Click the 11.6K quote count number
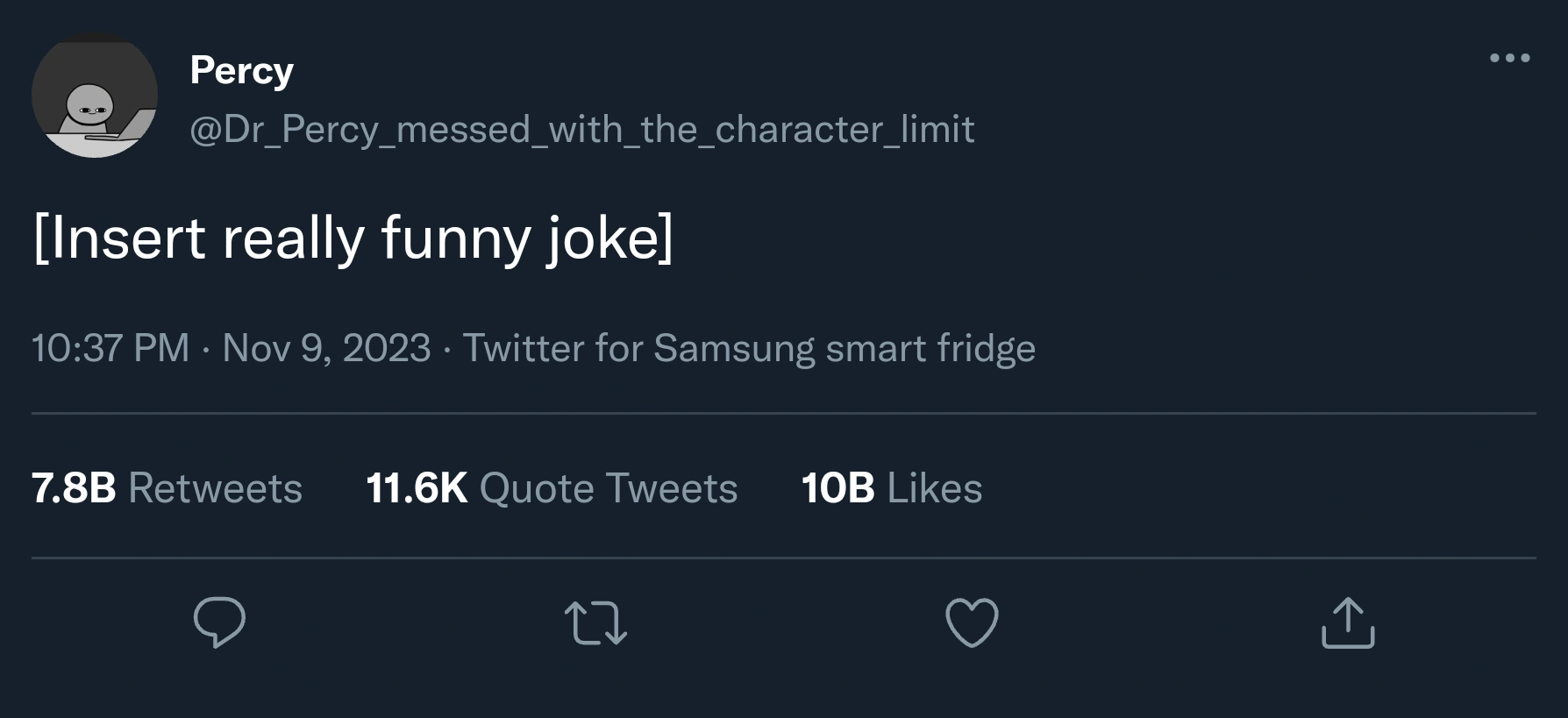This screenshot has height=718, width=1568. coord(416,488)
